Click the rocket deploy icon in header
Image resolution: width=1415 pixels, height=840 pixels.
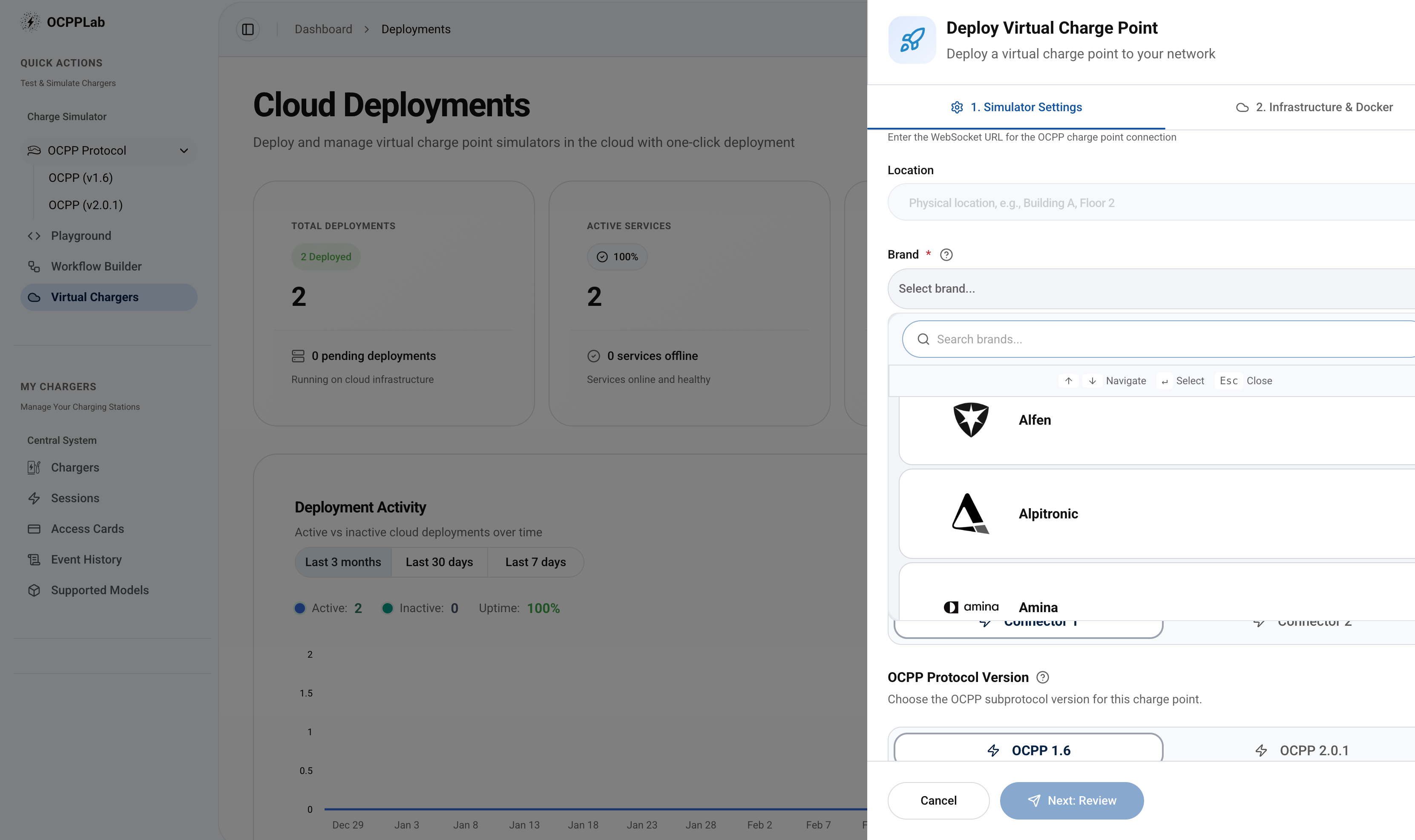pos(912,40)
